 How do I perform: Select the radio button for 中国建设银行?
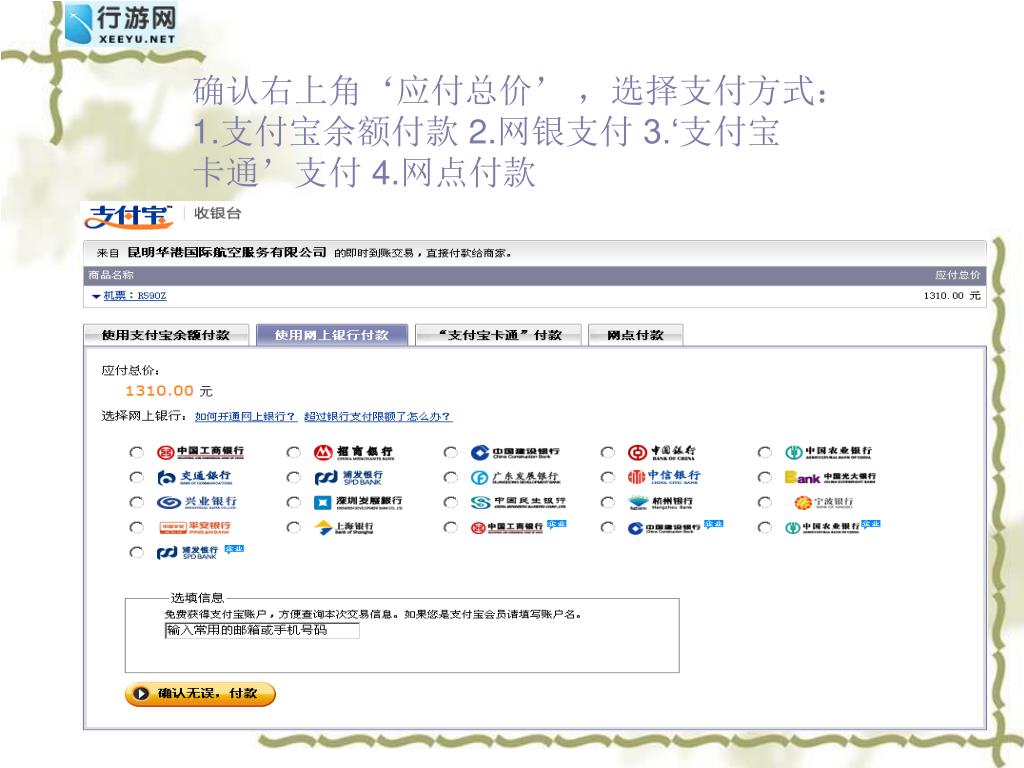(450, 452)
